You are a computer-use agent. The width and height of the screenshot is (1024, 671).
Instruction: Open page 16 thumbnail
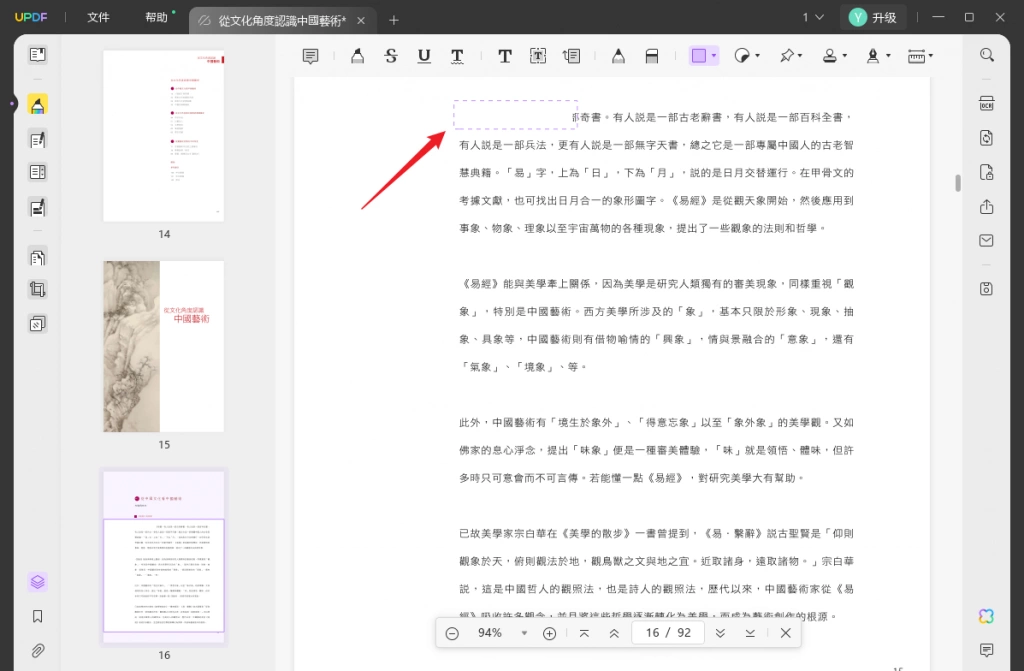(163, 557)
